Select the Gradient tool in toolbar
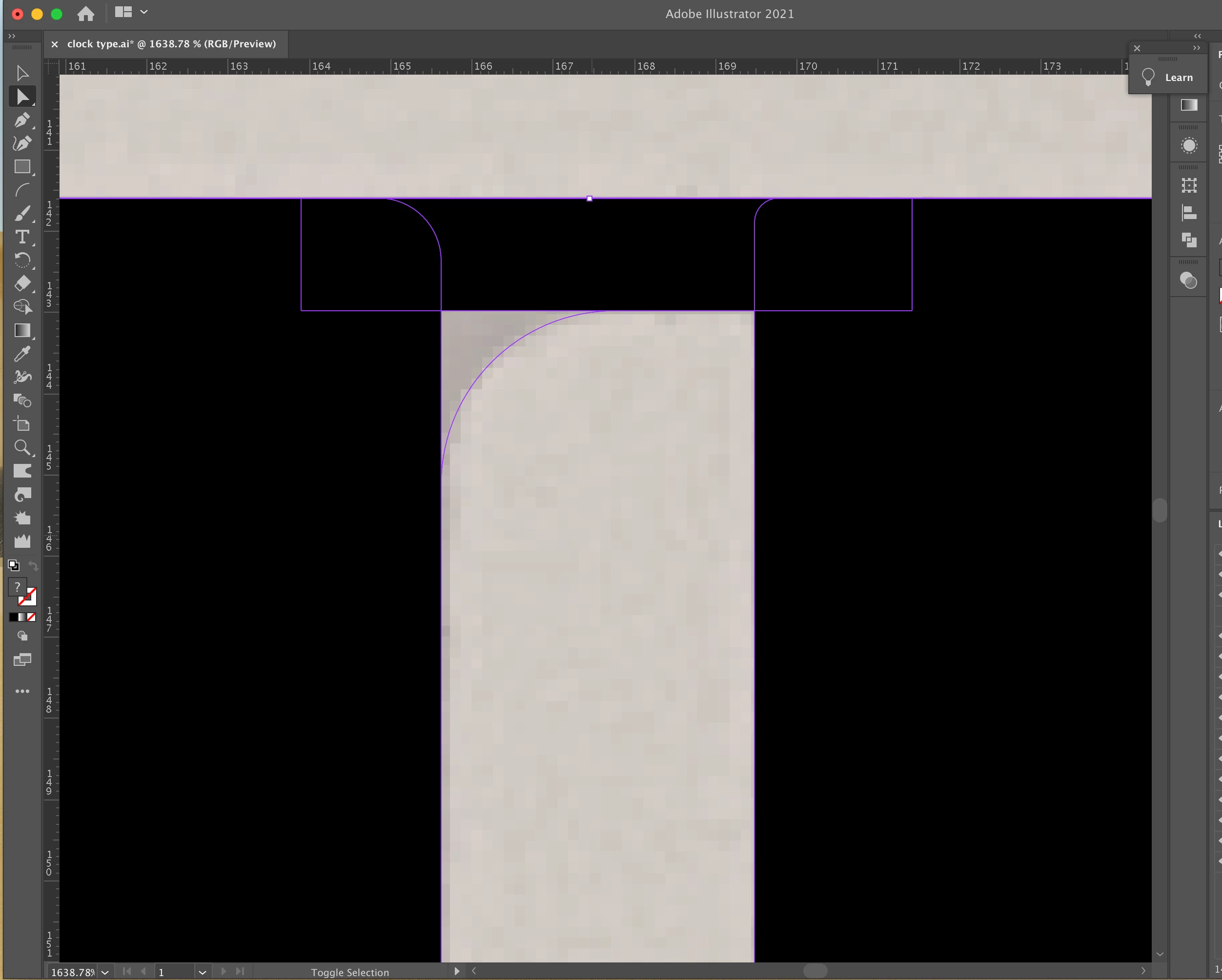 tap(22, 330)
